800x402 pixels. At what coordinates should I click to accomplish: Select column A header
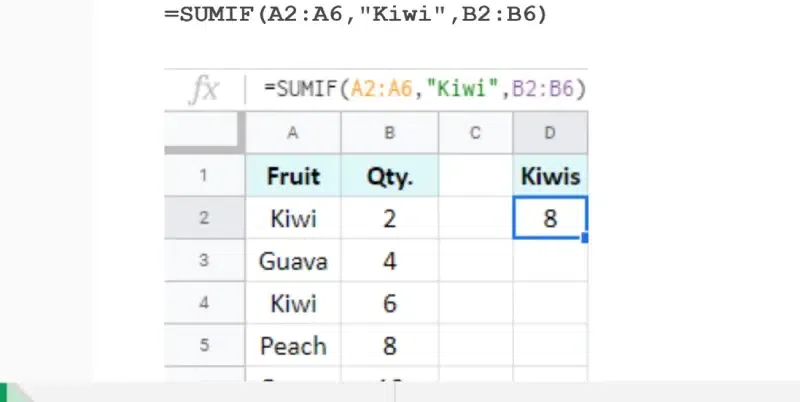(292, 133)
